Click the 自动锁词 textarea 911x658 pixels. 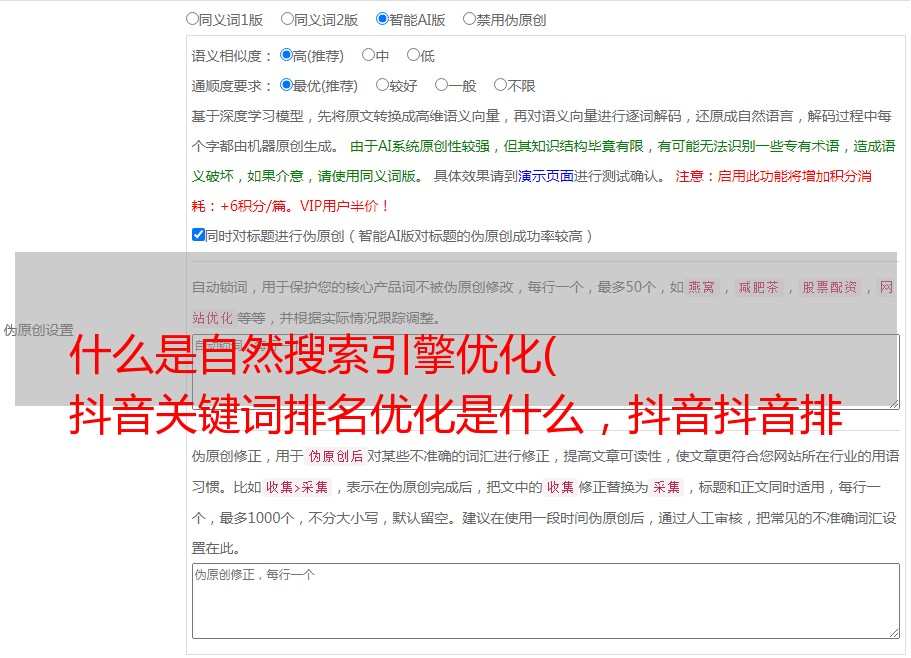click(x=546, y=372)
